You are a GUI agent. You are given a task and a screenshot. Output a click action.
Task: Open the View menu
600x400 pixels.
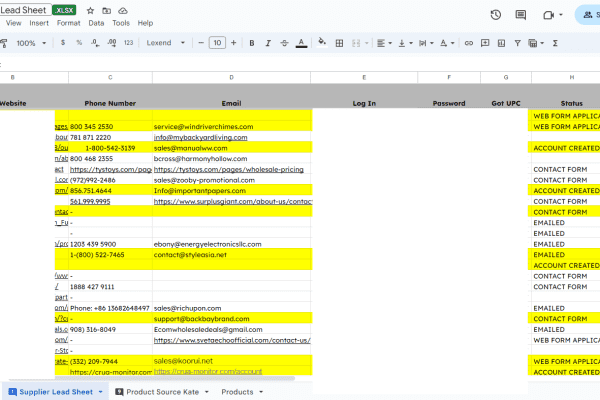(13, 23)
